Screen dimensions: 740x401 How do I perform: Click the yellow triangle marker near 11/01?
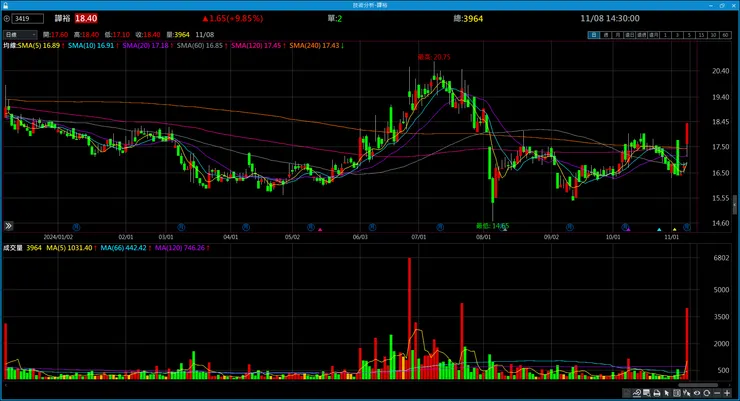point(674,230)
